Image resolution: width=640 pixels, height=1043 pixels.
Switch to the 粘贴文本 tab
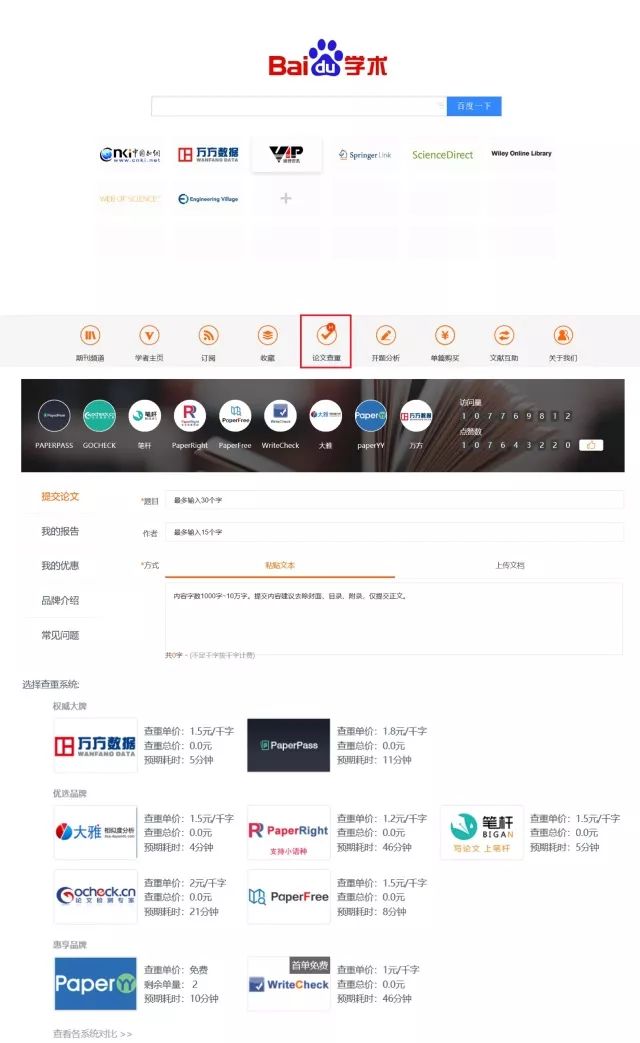pos(280,565)
